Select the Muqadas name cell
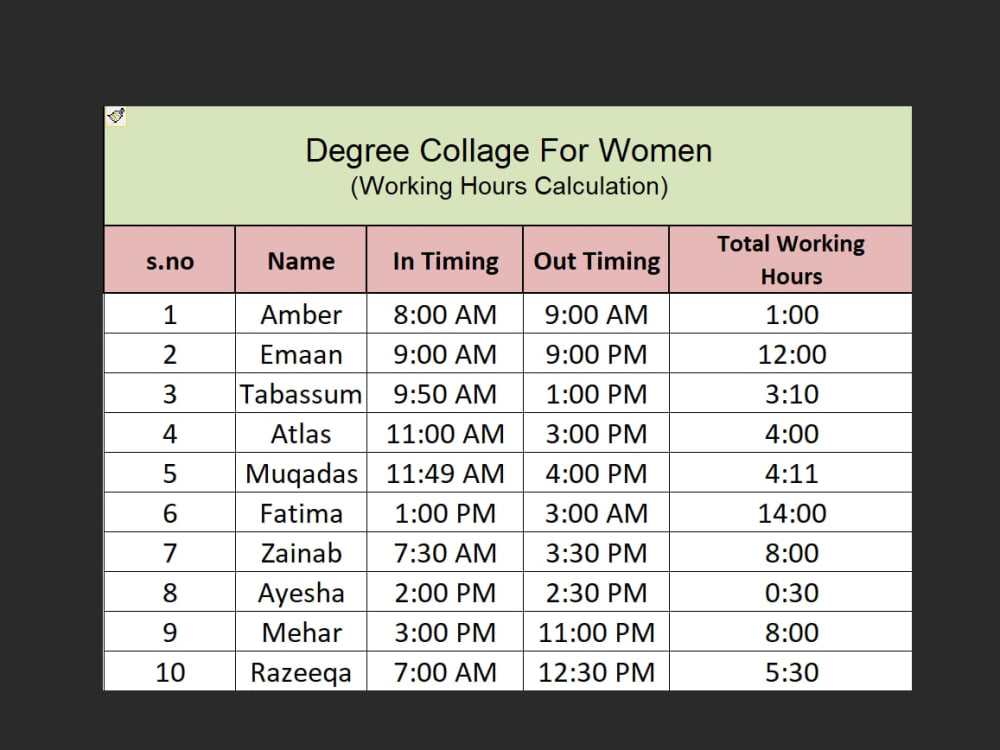Screen dimensions: 1000x750 coord(301,473)
